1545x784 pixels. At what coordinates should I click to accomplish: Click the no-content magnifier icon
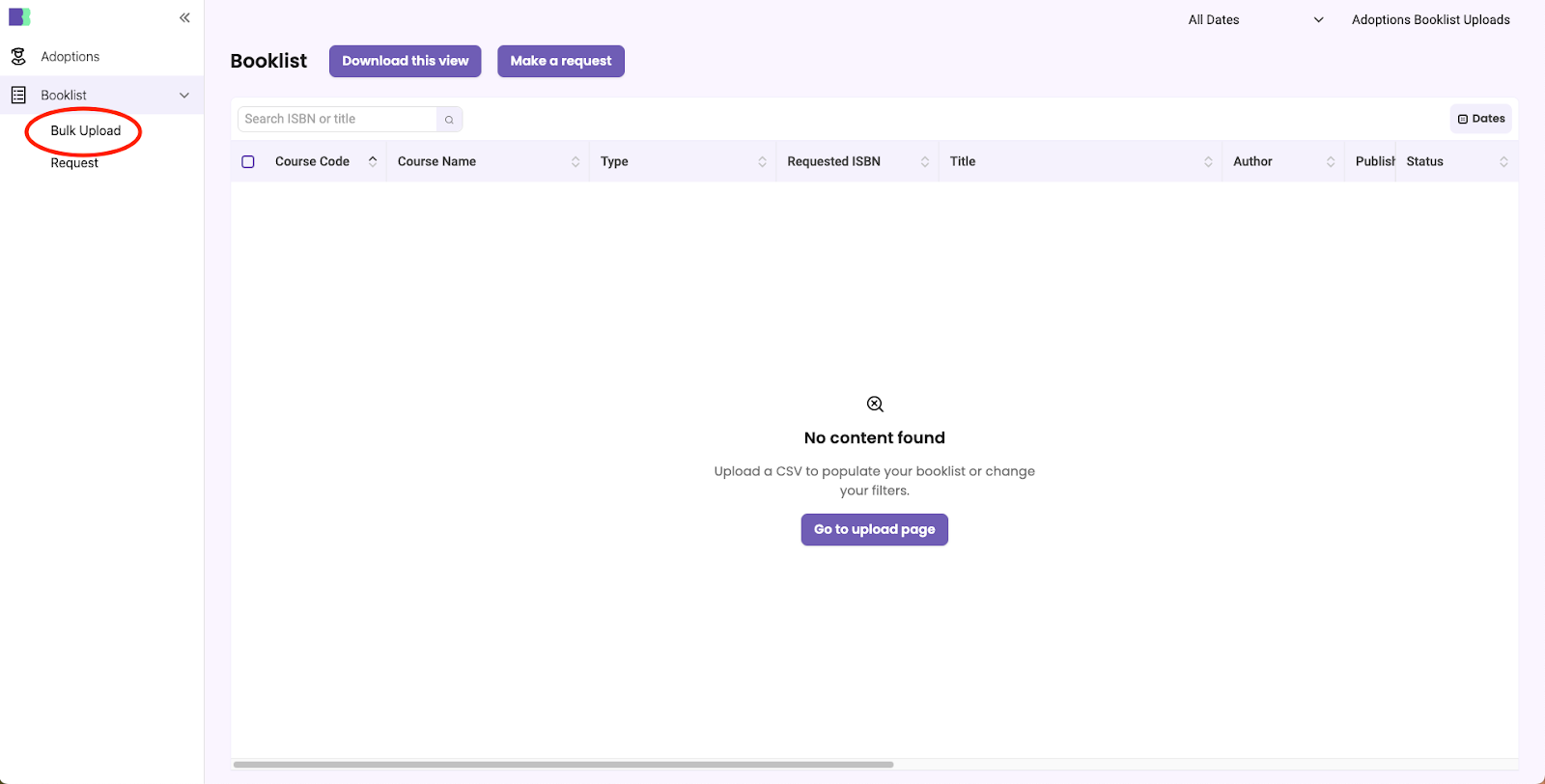875,404
